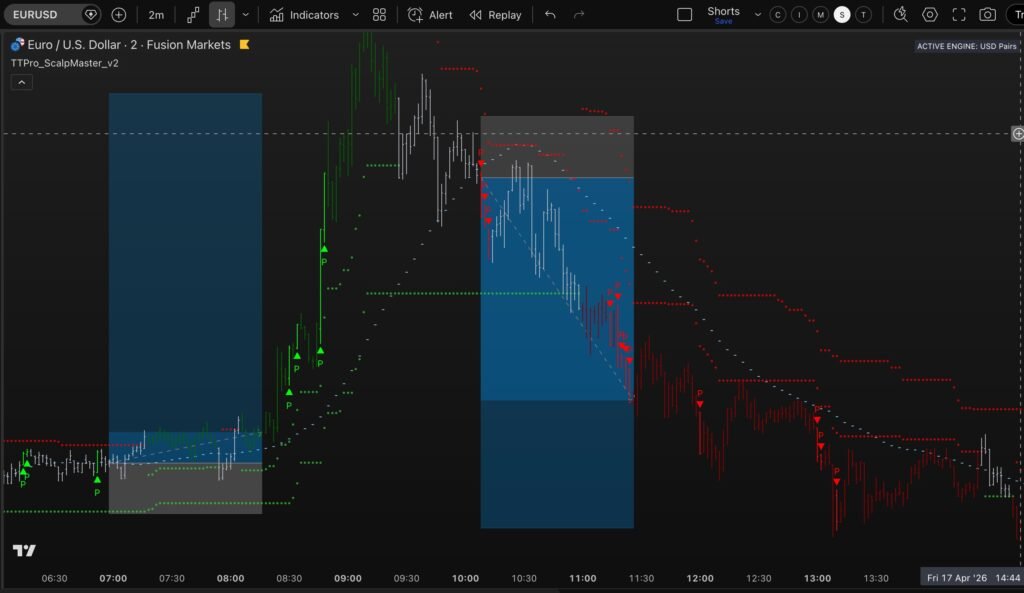Change the 2m timeframe interval

coord(157,15)
